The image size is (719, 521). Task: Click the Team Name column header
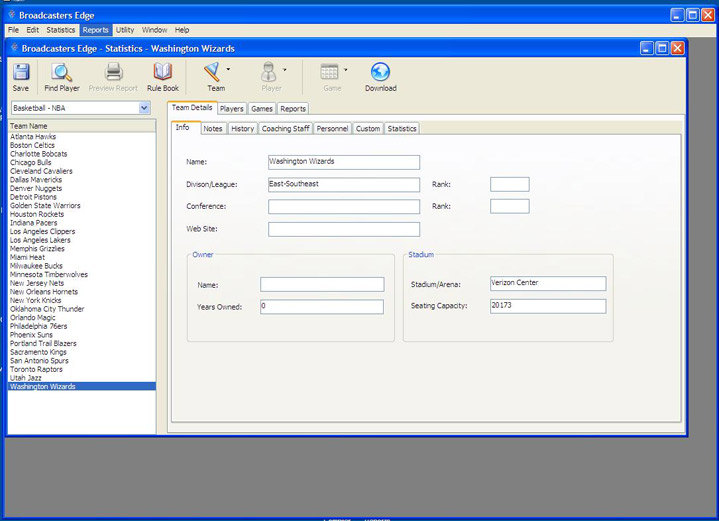coord(82,126)
